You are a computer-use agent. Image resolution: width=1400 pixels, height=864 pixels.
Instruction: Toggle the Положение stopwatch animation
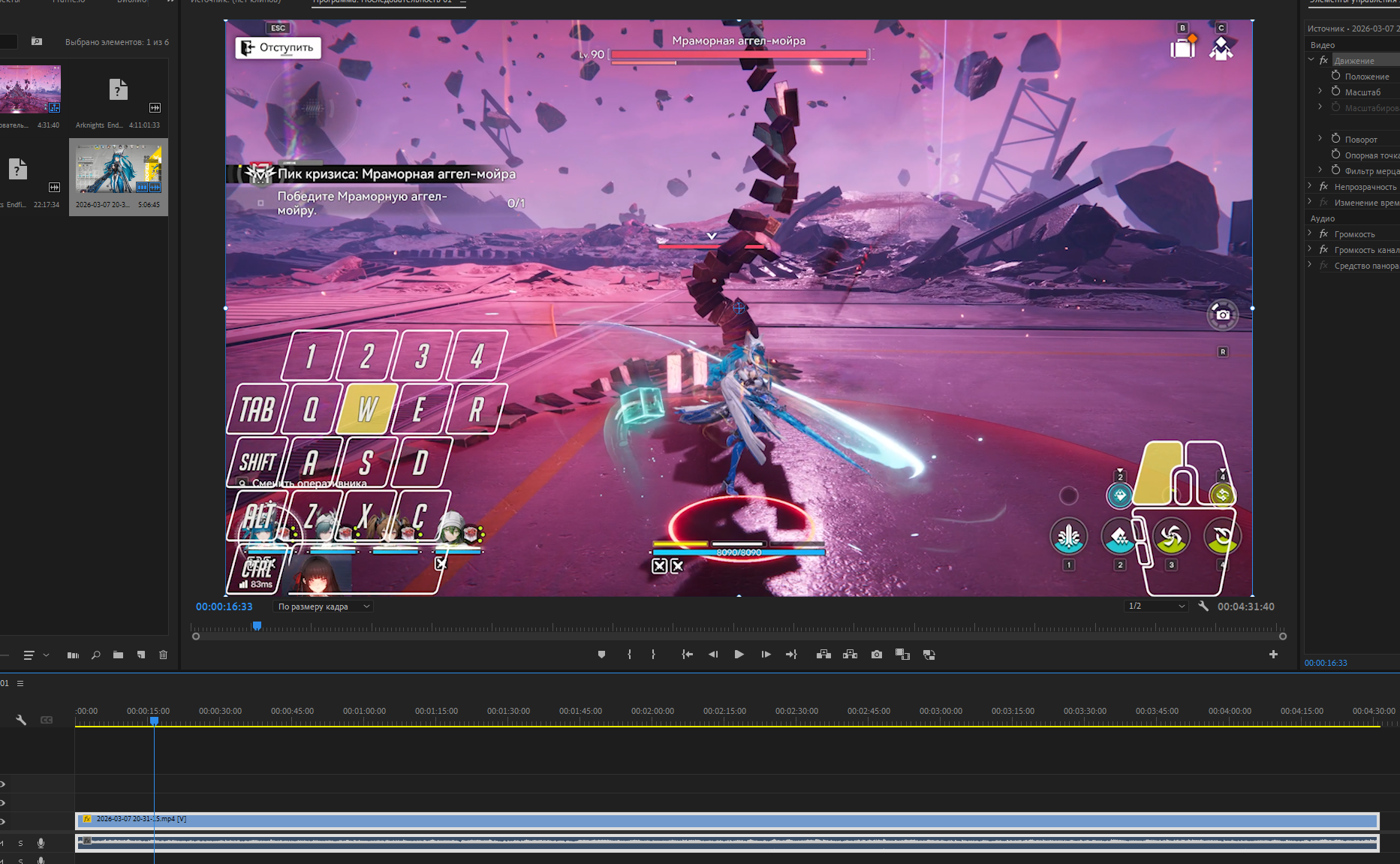[x=1335, y=76]
